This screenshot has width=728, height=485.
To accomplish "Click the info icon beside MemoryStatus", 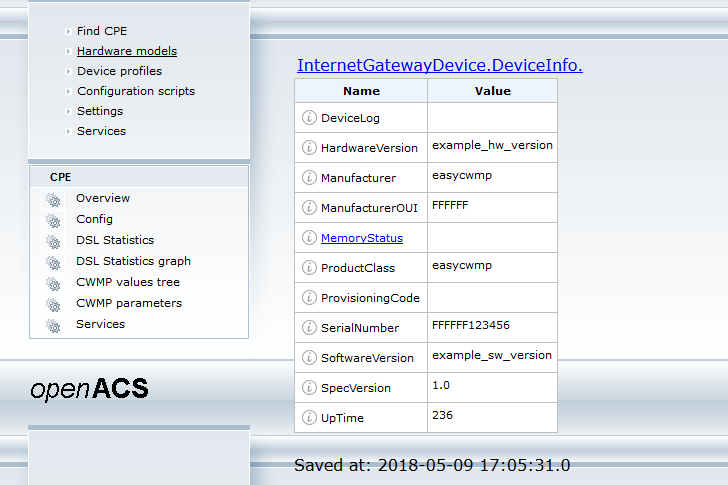I will click(x=309, y=238).
